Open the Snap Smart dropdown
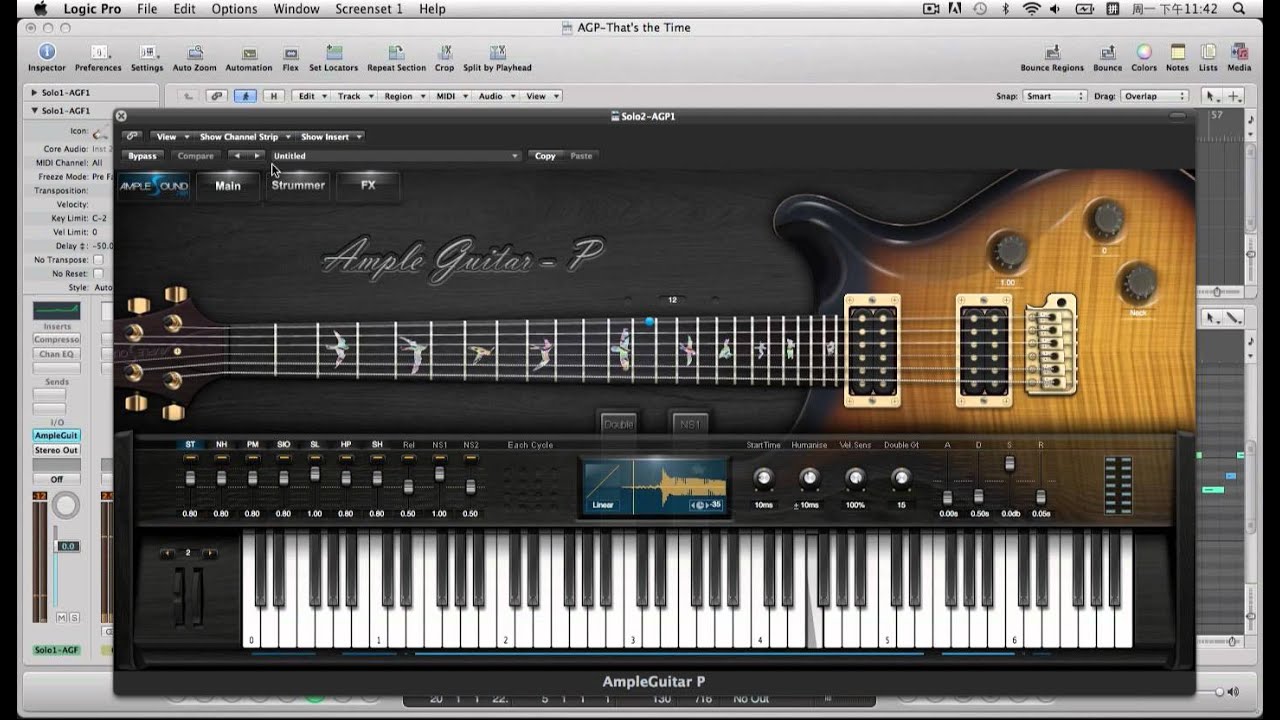Image resolution: width=1280 pixels, height=720 pixels. click(x=1054, y=96)
